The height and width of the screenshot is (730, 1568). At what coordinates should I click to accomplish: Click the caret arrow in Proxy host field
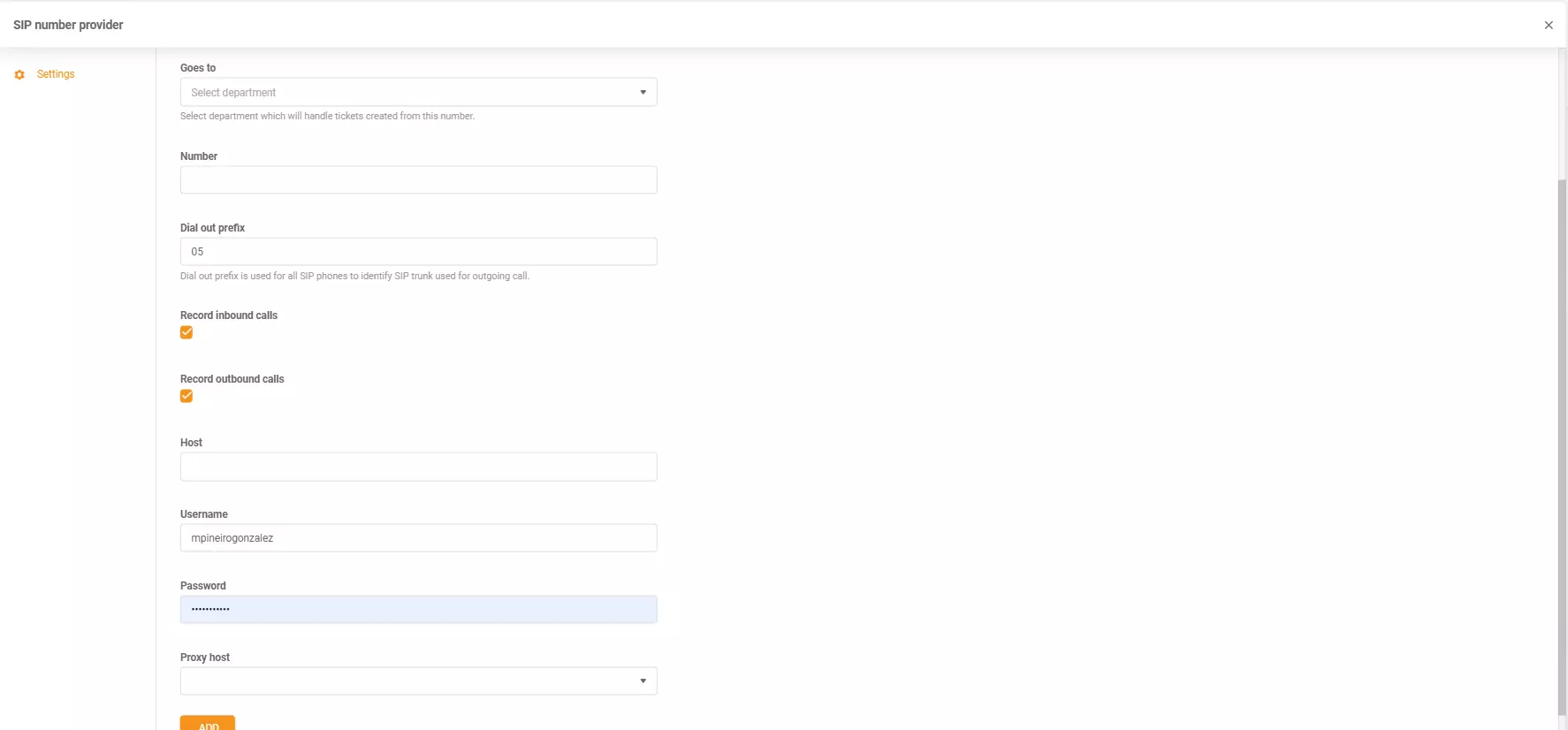click(x=643, y=681)
